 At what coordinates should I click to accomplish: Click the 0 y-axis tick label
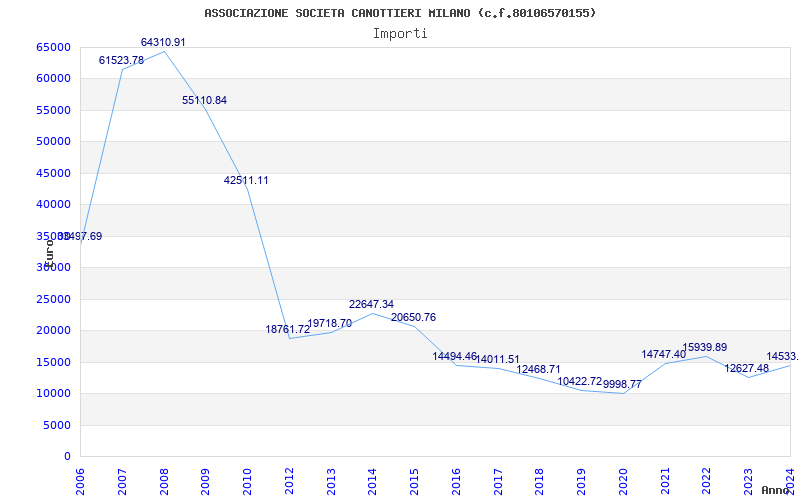coord(67,456)
